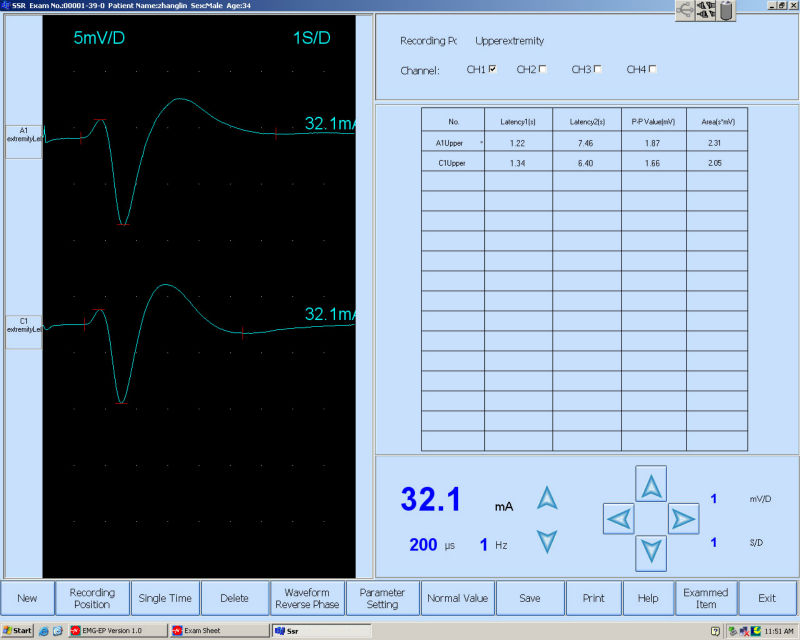
Task: Print the exam results
Action: coord(593,598)
